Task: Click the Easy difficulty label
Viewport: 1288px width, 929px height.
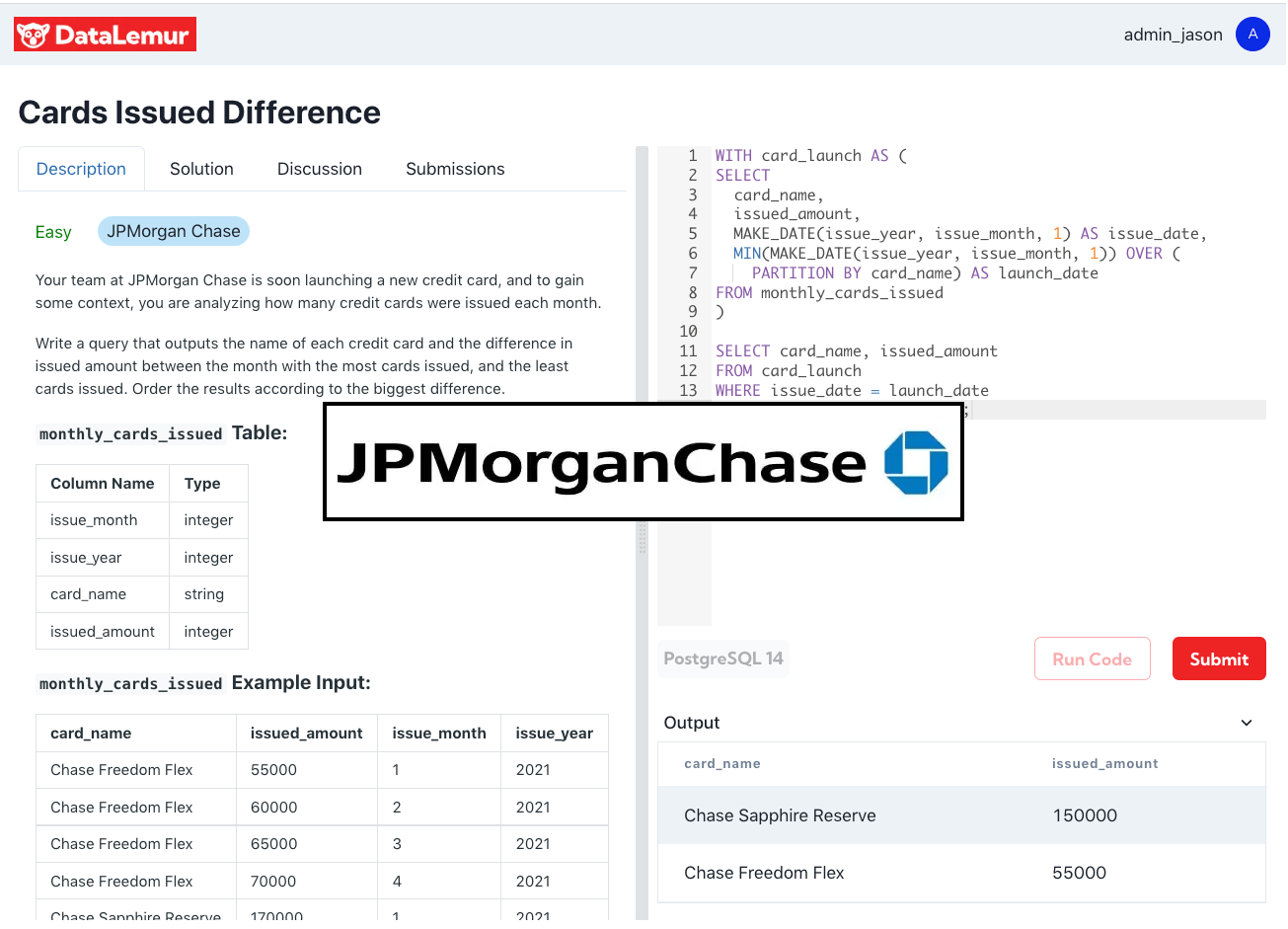Action: [x=53, y=232]
